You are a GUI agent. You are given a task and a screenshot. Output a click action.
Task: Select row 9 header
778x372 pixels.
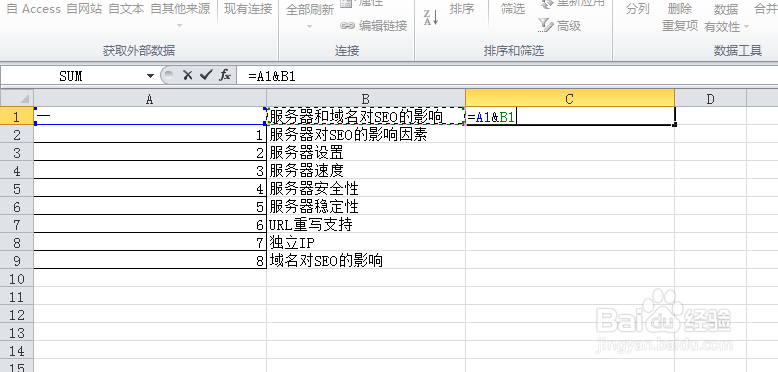(x=17, y=260)
